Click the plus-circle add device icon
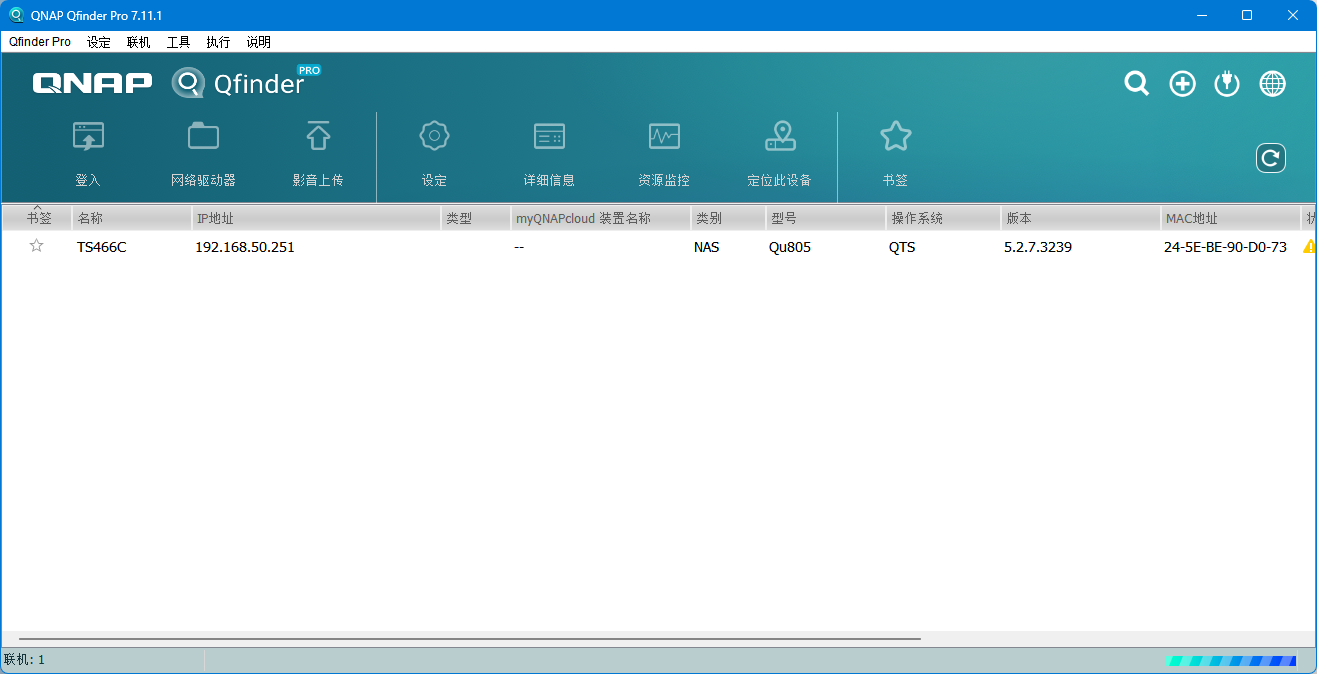Viewport: 1317px width, 674px height. [1183, 84]
